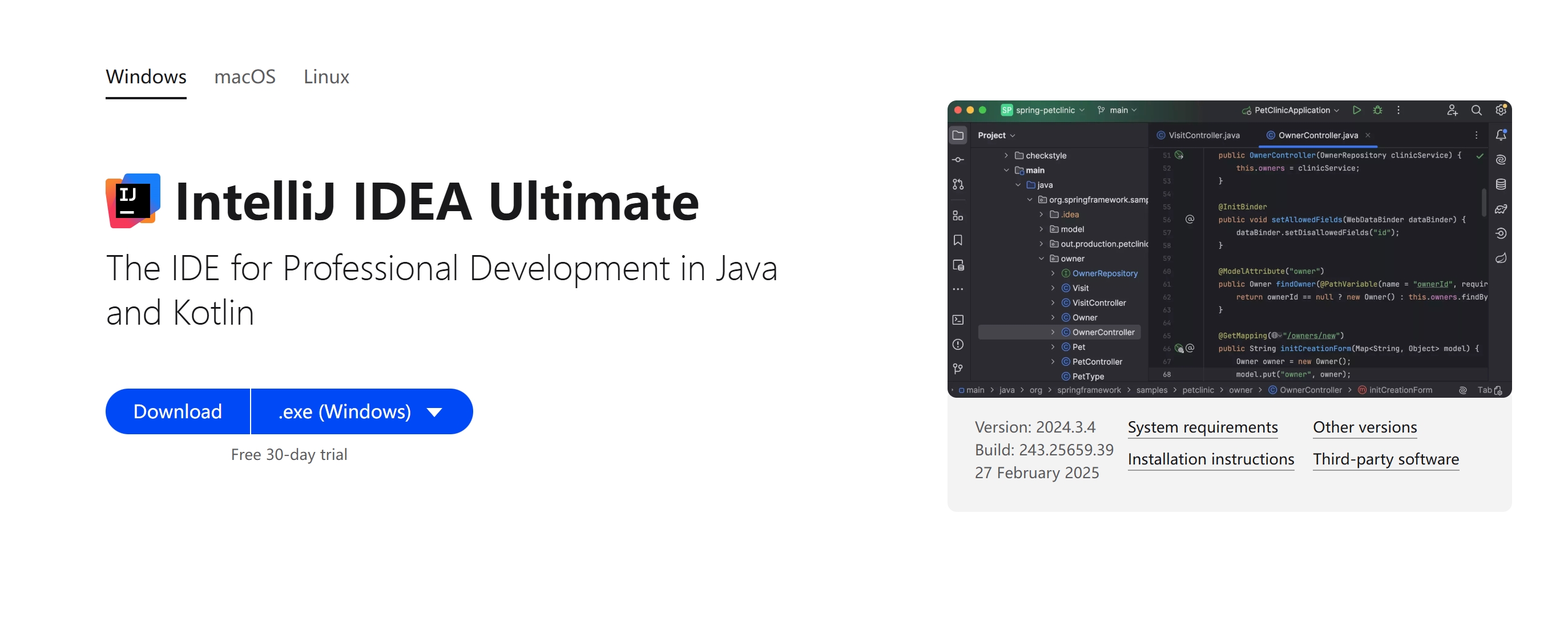Screen dimensions: 1568x618
Task: Click the /owners/new URL in the code
Action: point(1311,336)
